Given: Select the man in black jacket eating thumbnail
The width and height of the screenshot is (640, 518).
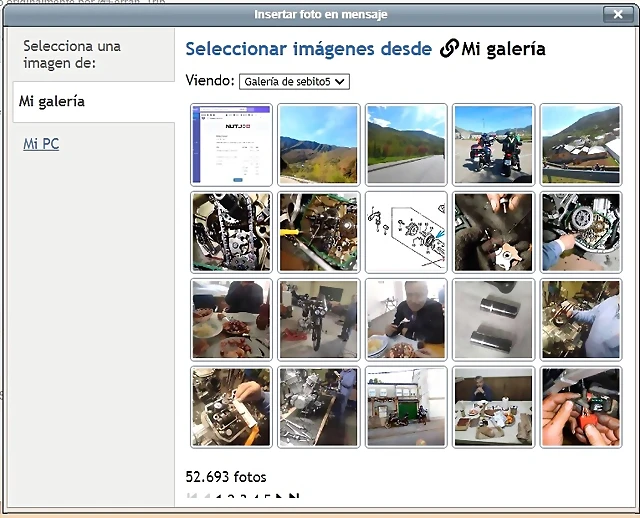Looking at the screenshot, I should point(406,320).
